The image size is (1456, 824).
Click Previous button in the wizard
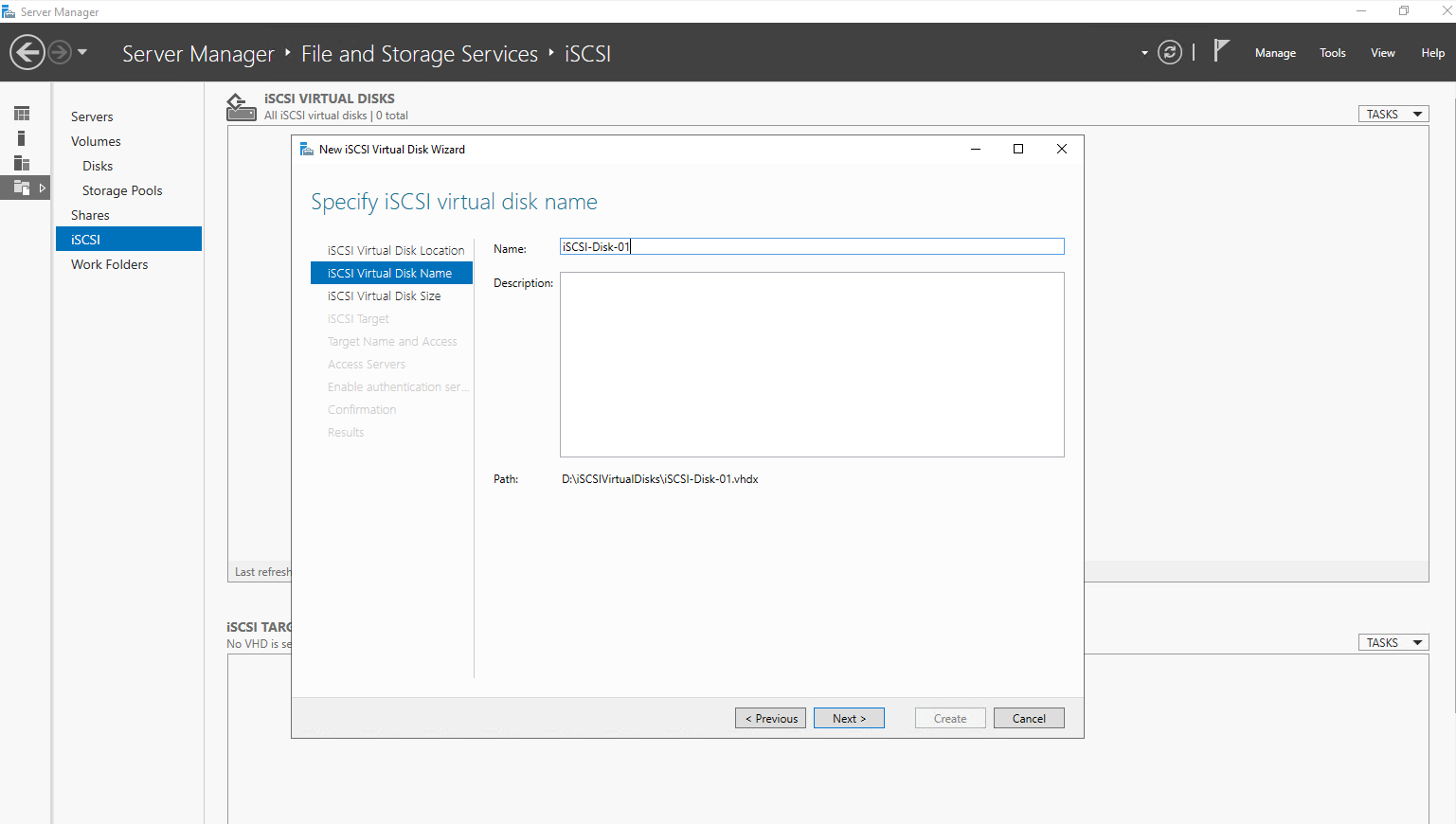coord(771,719)
